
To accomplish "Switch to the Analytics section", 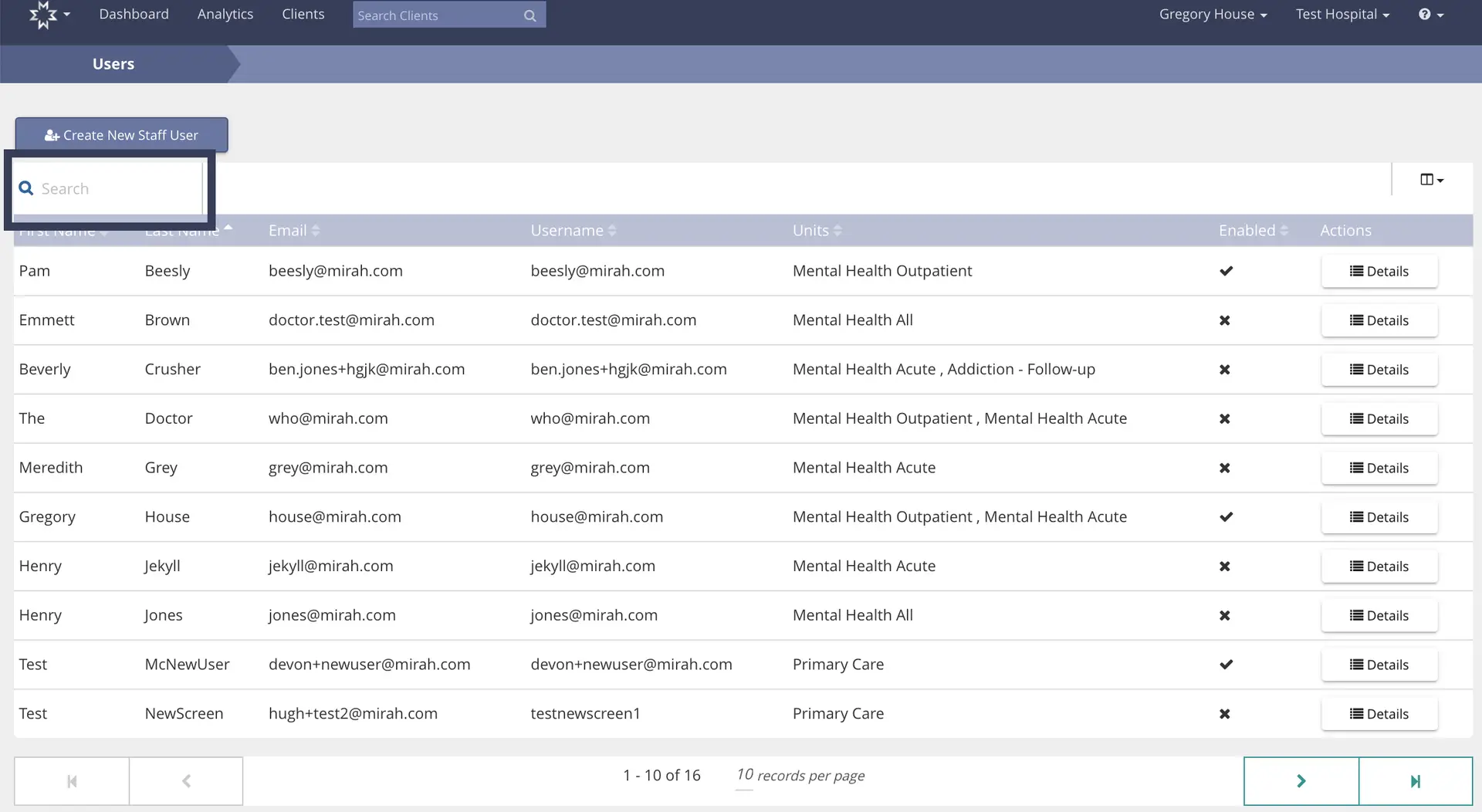I will (225, 14).
